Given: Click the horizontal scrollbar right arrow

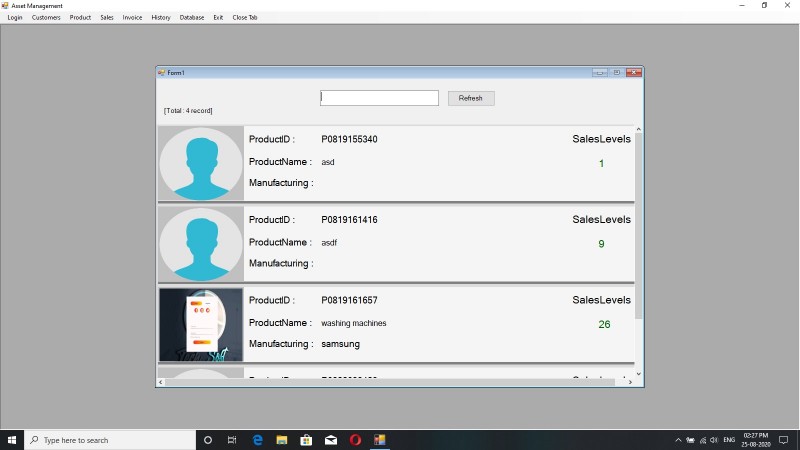Looking at the screenshot, I should [630, 382].
